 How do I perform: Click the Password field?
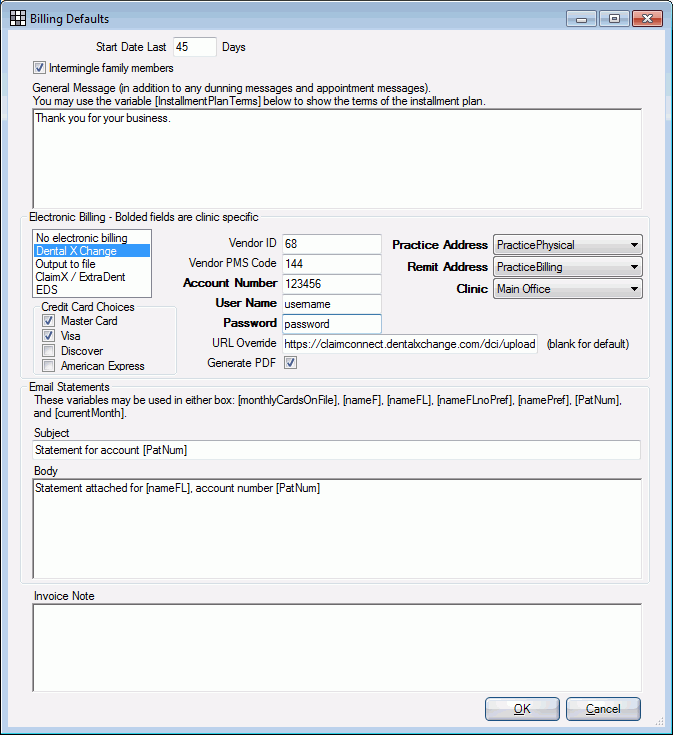click(332, 324)
